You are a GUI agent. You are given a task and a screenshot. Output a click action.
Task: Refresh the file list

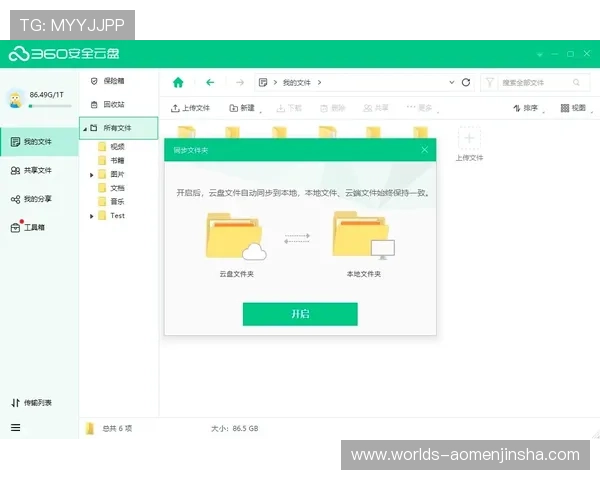[x=466, y=82]
